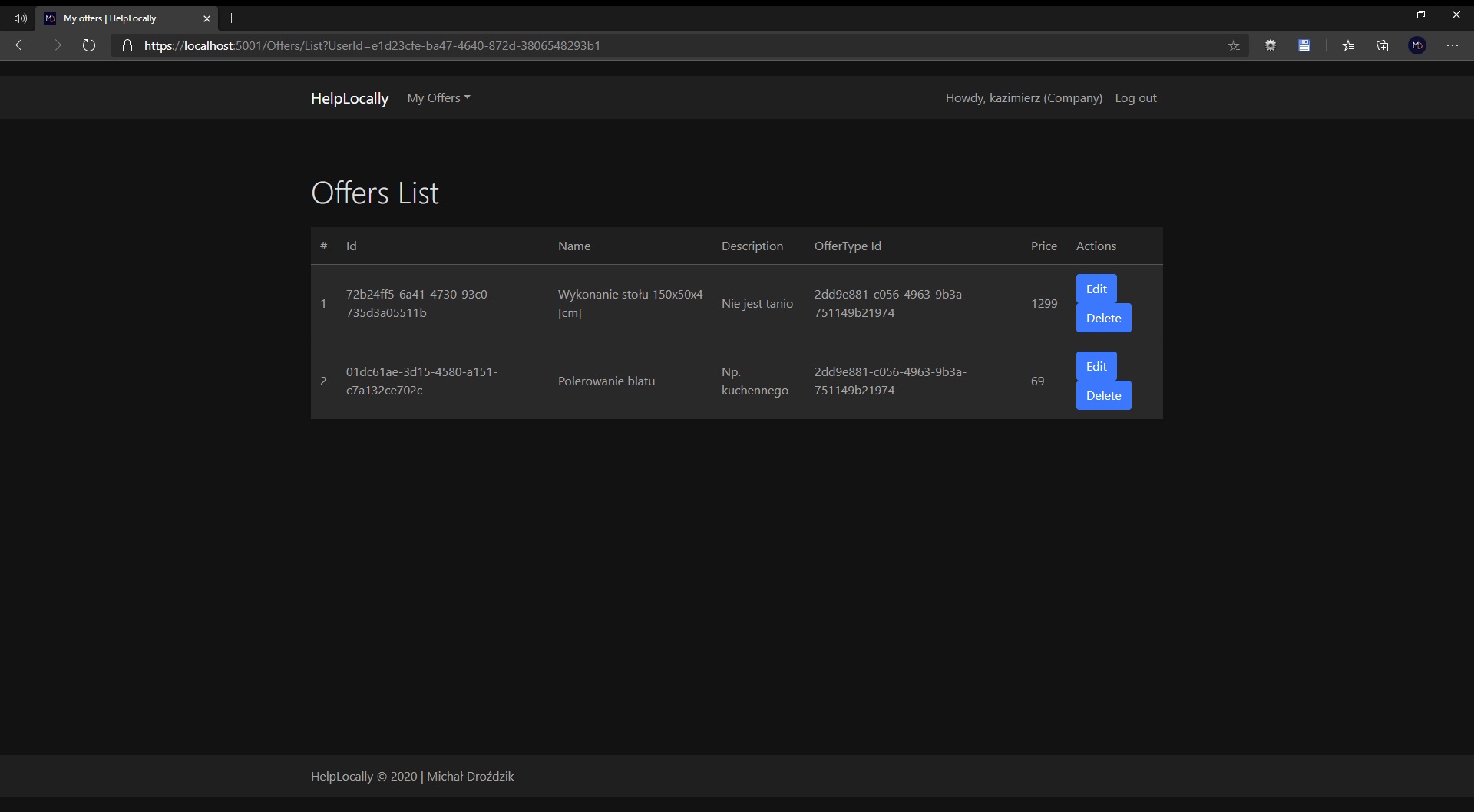Click the browser forward arrow
The height and width of the screenshot is (812, 1474).
tap(55, 45)
